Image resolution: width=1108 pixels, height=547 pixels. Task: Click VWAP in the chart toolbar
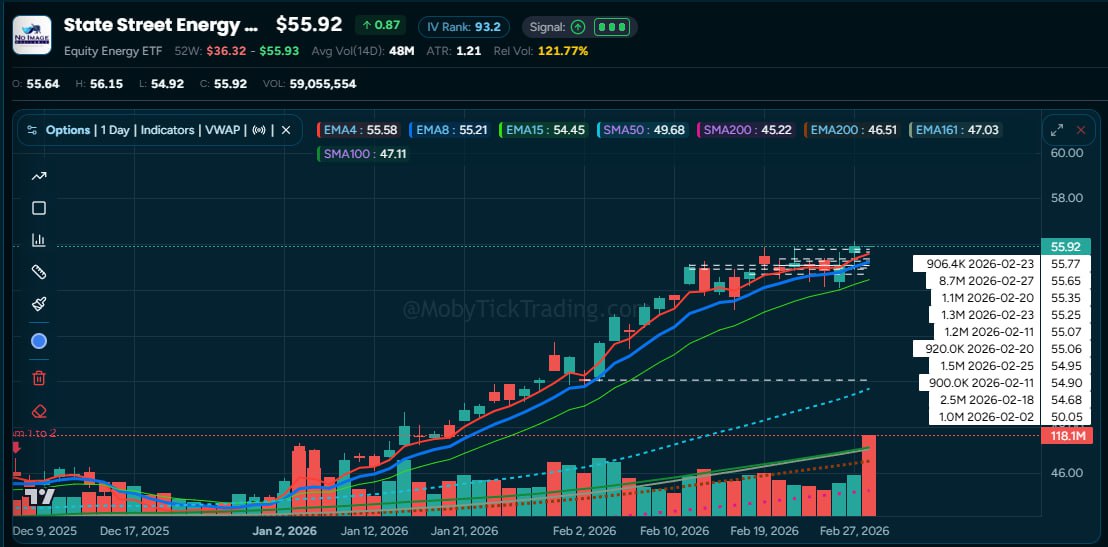pyautogui.click(x=223, y=130)
